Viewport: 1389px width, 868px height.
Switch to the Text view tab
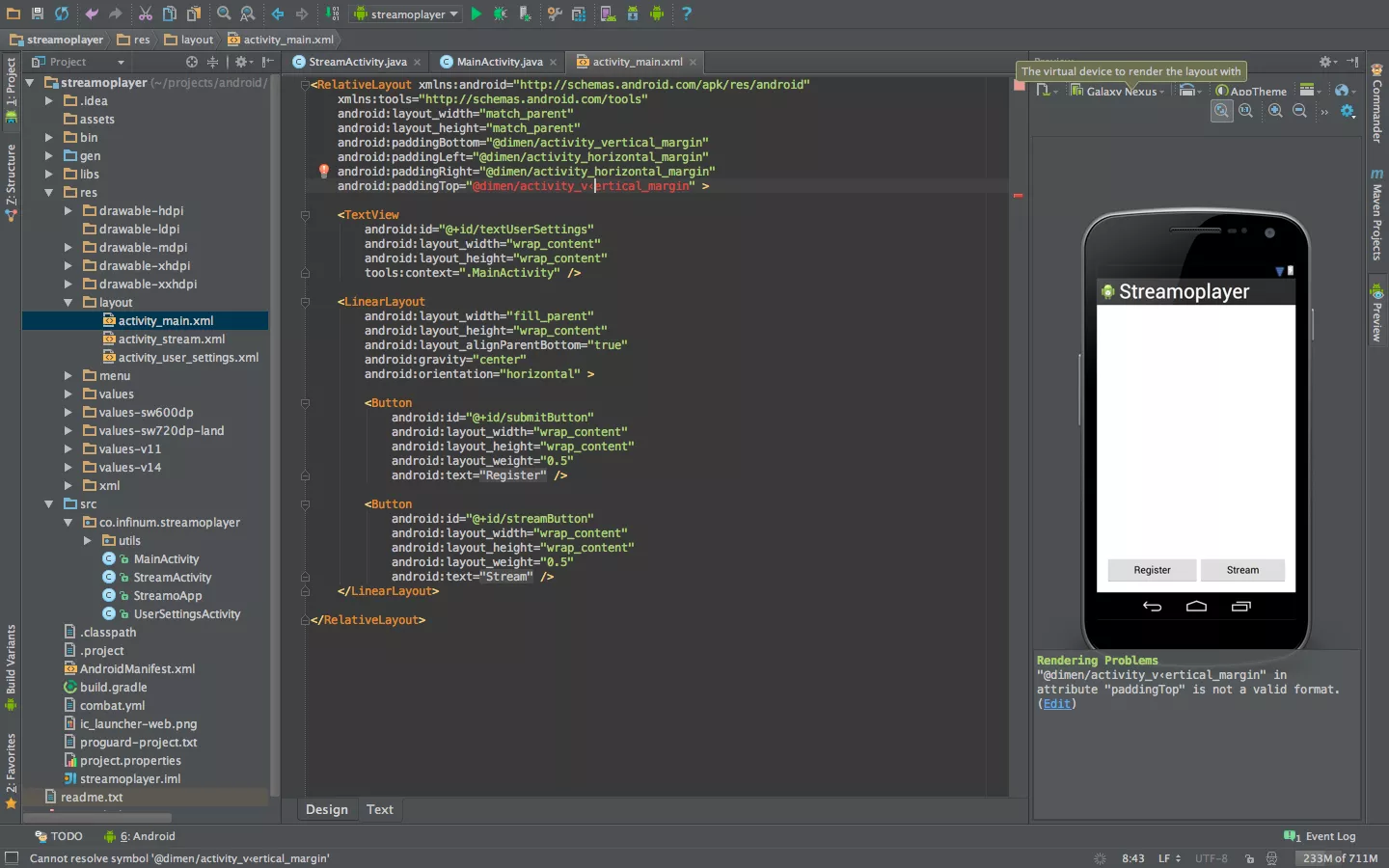(379, 809)
